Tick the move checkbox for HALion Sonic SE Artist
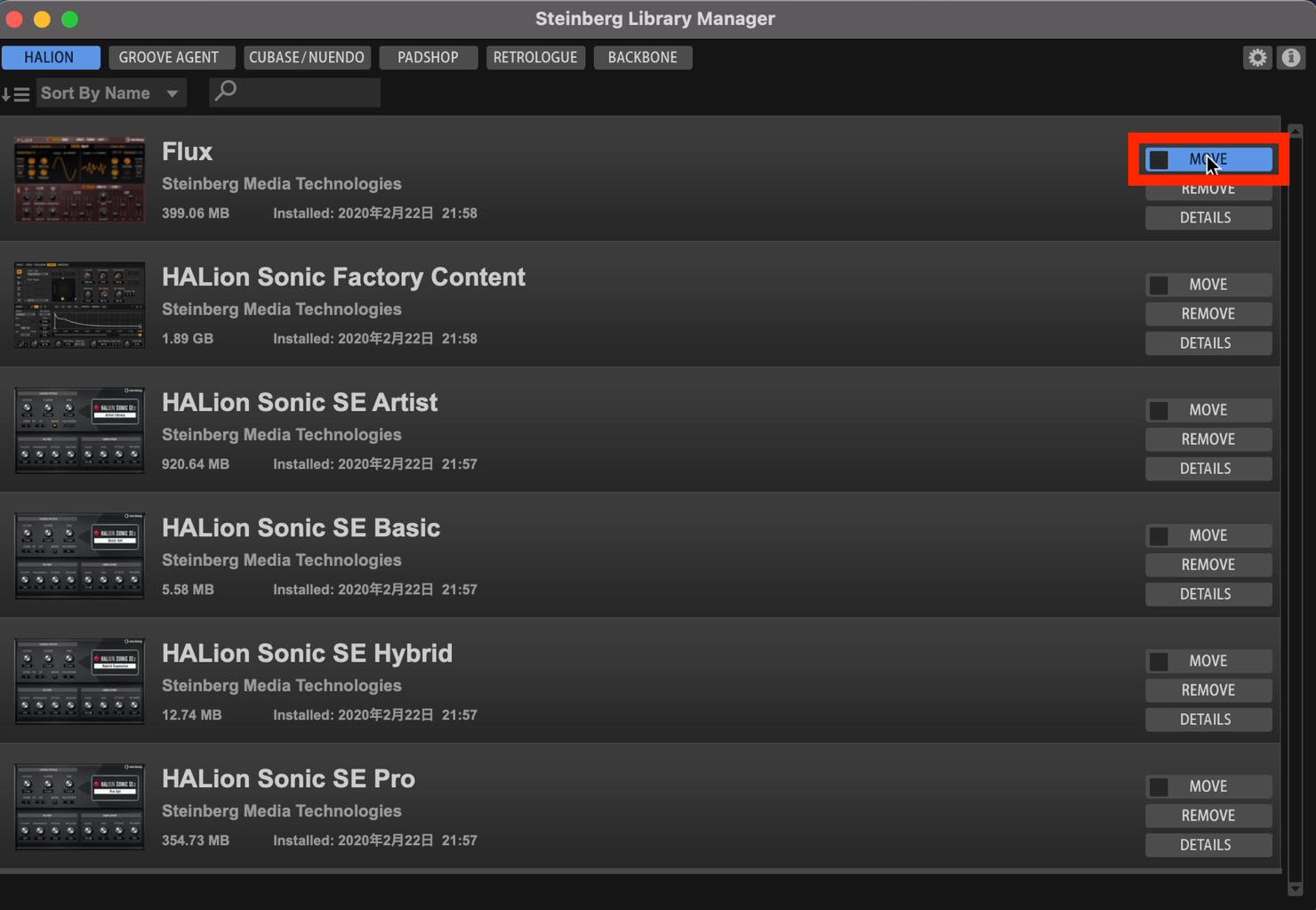The image size is (1316, 910). (1159, 410)
